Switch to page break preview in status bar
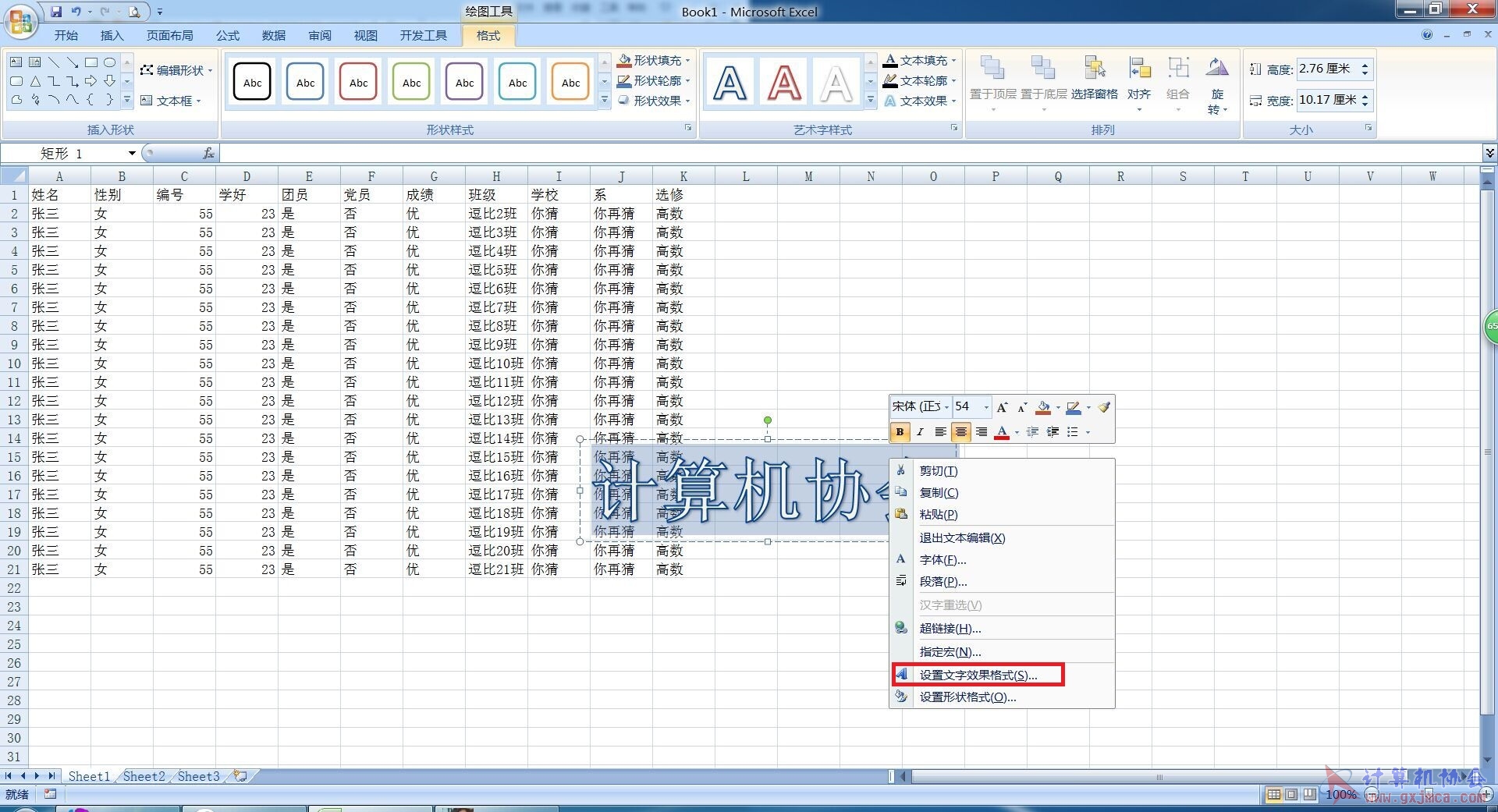This screenshot has height=812, width=1498. (x=1309, y=794)
